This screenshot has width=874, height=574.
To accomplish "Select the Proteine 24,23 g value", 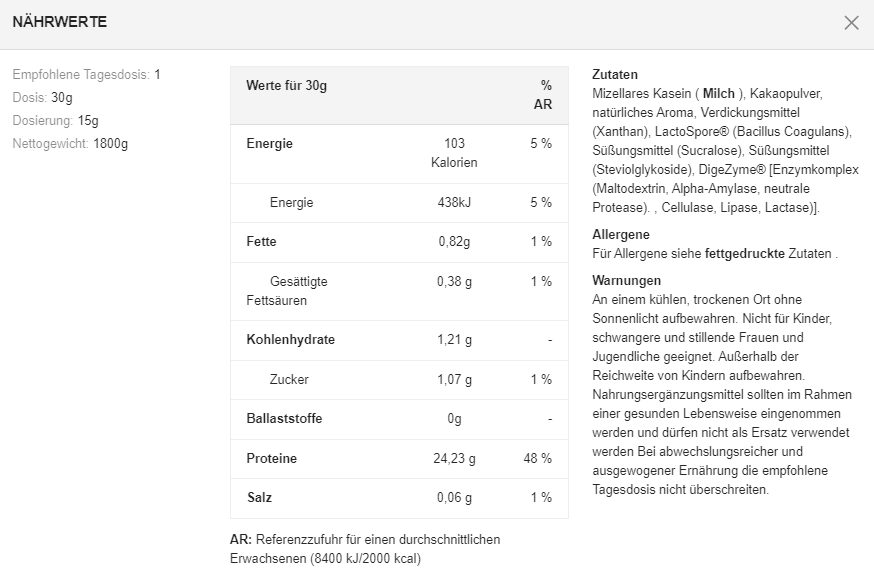I will point(455,459).
